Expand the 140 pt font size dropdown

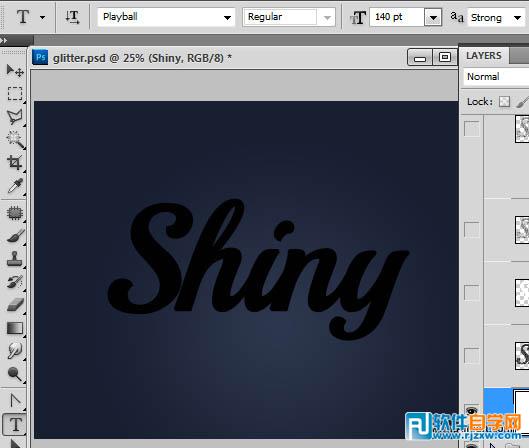(x=433, y=17)
